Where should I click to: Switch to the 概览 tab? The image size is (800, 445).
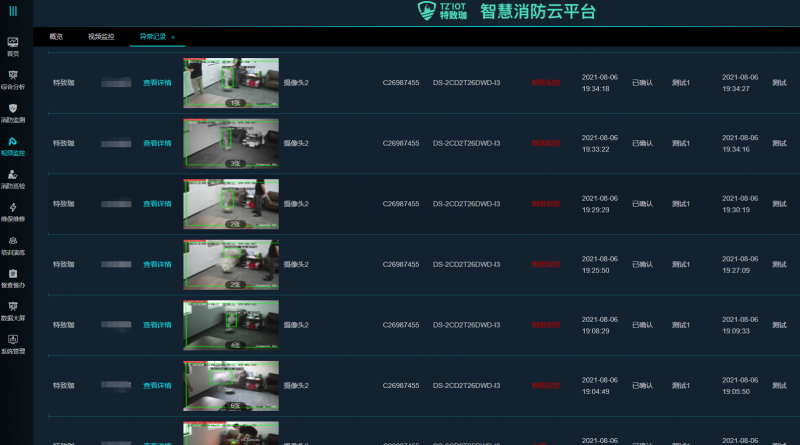(x=56, y=37)
